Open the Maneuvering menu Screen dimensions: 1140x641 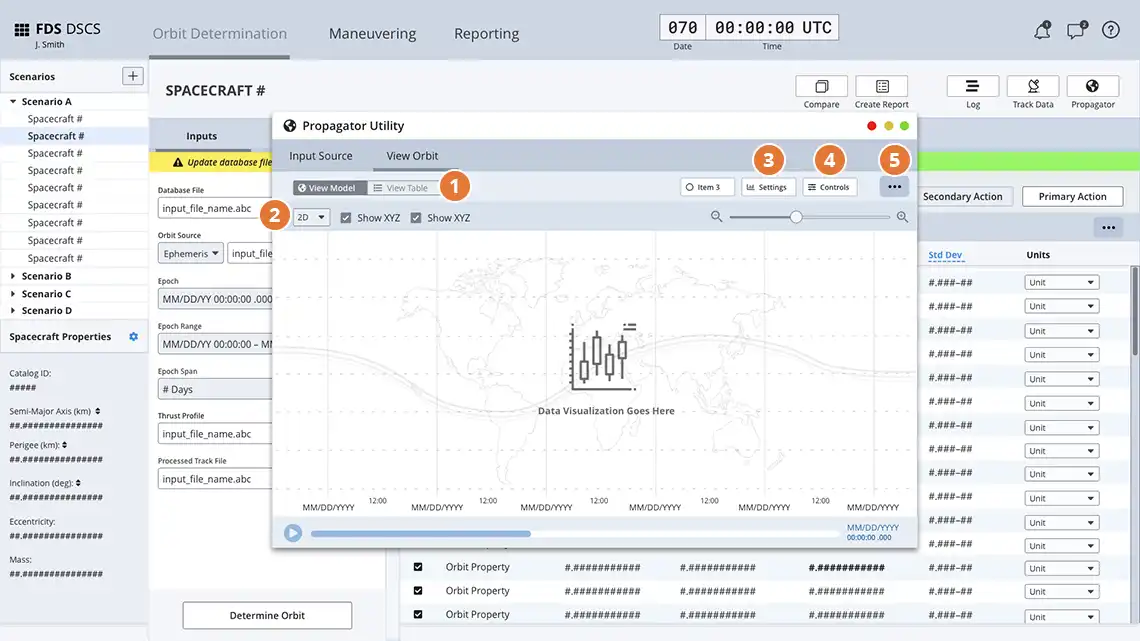click(372, 33)
